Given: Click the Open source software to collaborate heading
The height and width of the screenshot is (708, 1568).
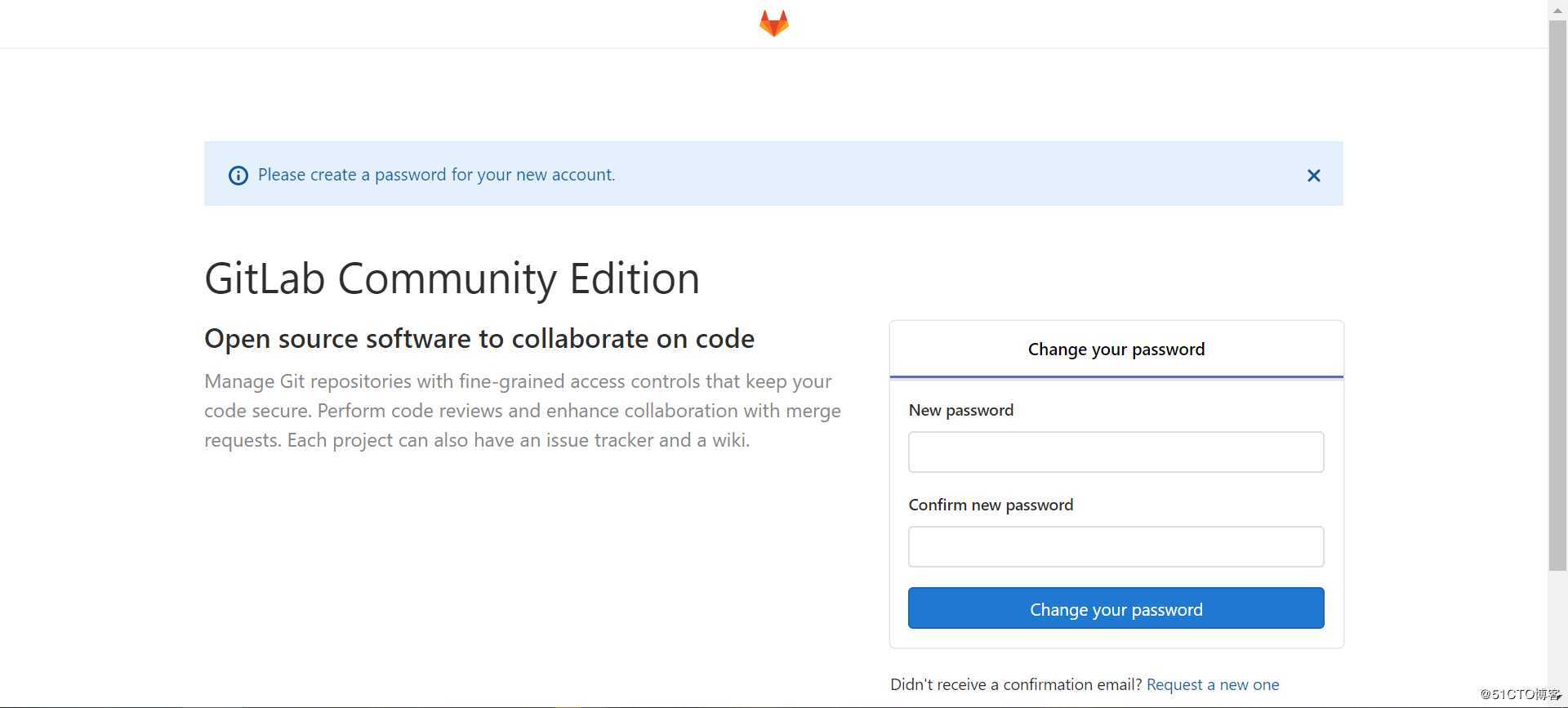Looking at the screenshot, I should [x=479, y=338].
